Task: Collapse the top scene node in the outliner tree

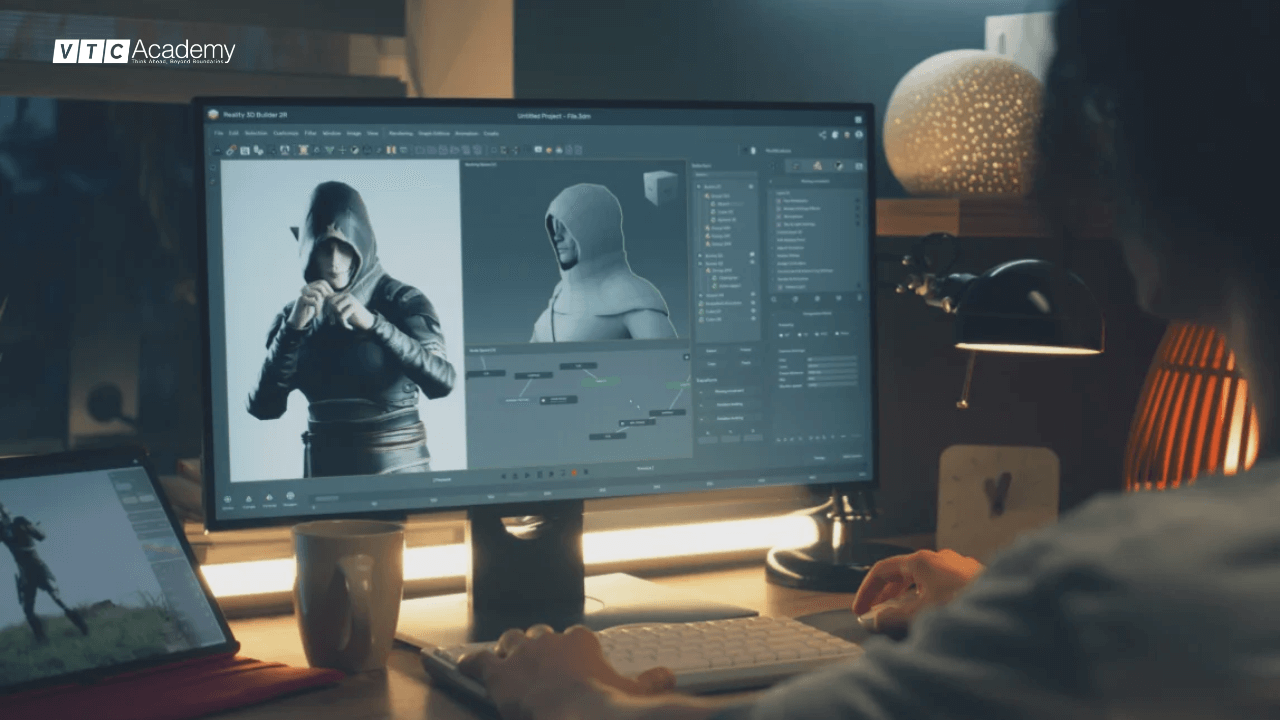Action: pos(699,186)
